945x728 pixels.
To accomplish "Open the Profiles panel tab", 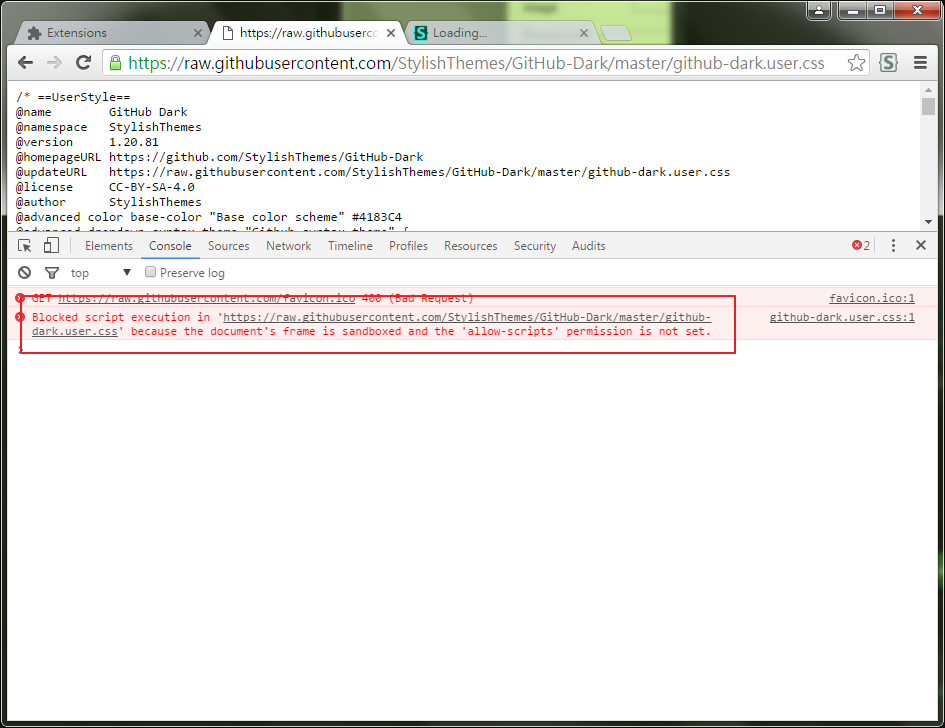I will point(408,246).
